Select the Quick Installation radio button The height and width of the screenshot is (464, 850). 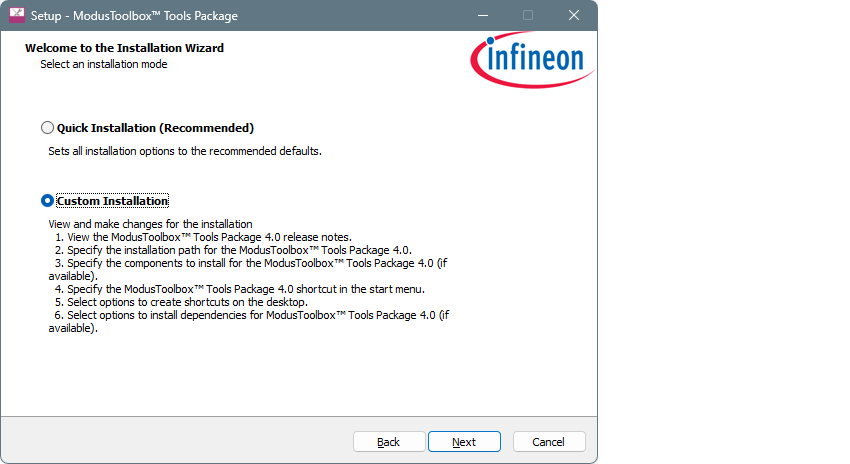[x=47, y=128]
